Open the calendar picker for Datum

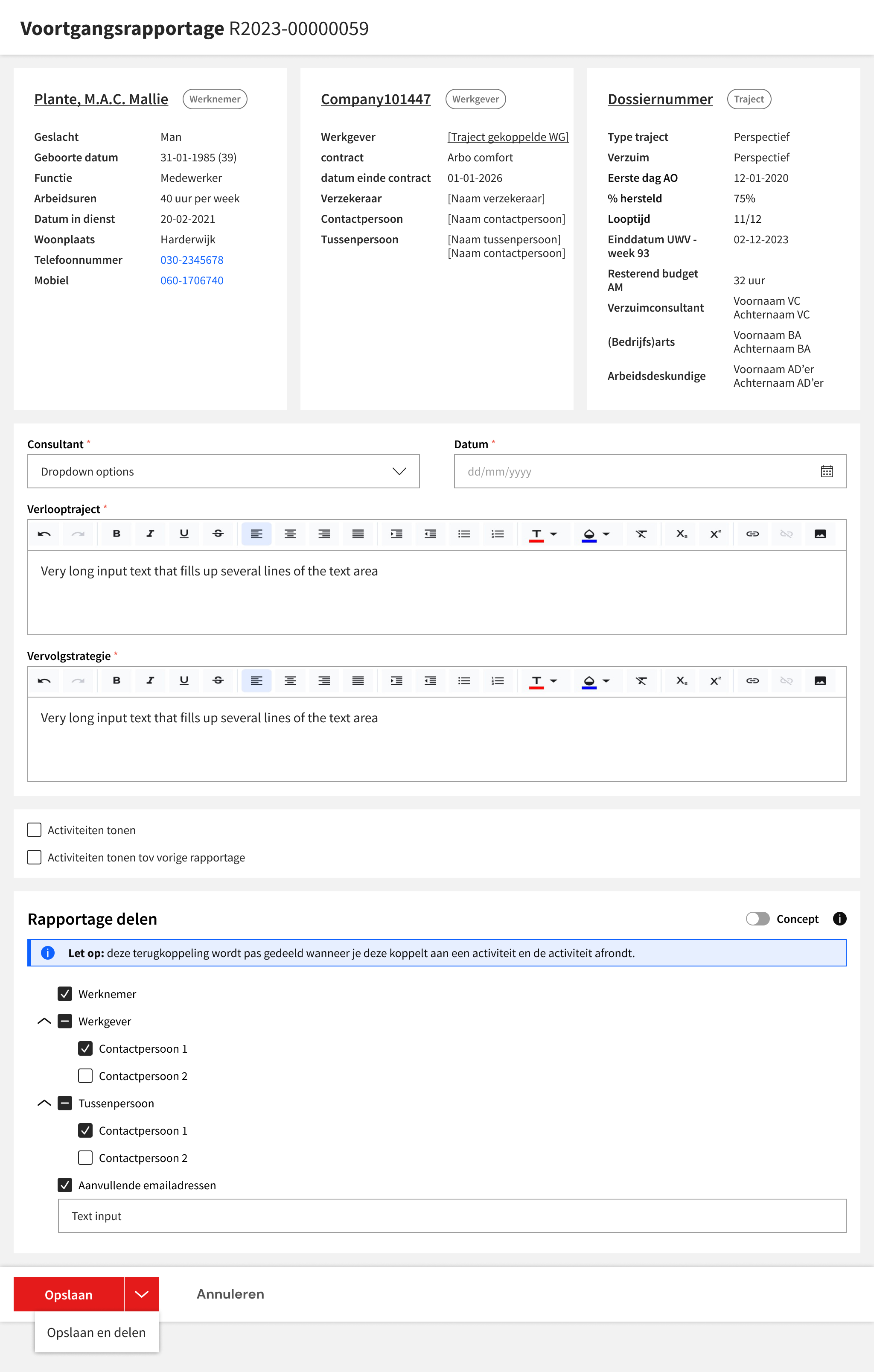827,471
